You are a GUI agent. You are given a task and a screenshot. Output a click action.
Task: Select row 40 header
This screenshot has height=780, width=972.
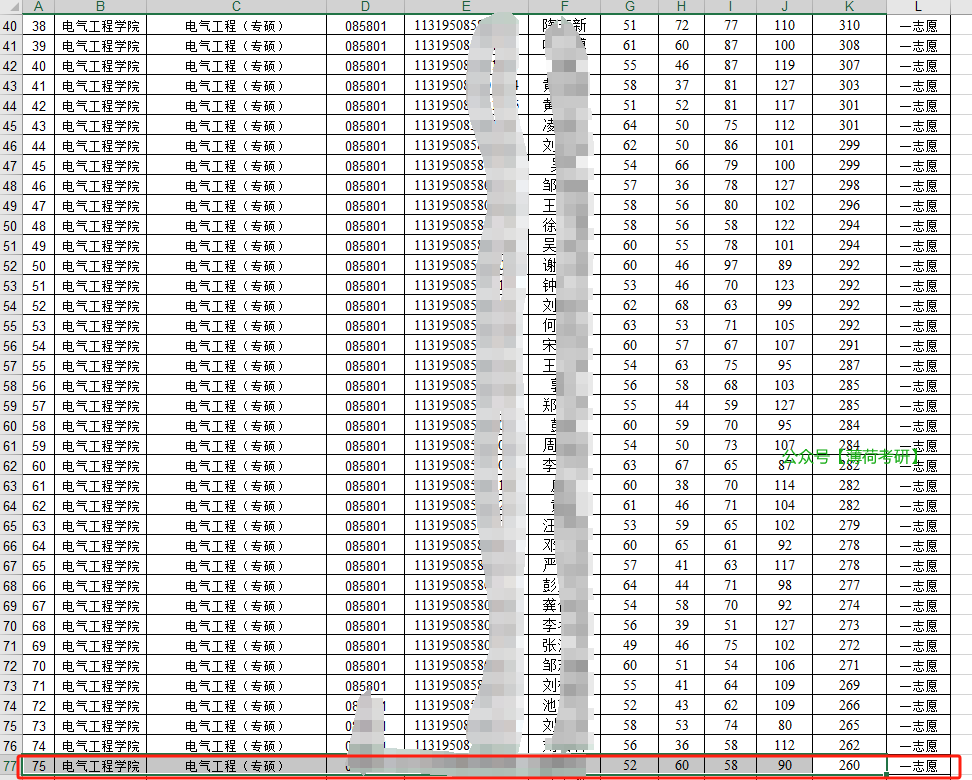[11, 25]
